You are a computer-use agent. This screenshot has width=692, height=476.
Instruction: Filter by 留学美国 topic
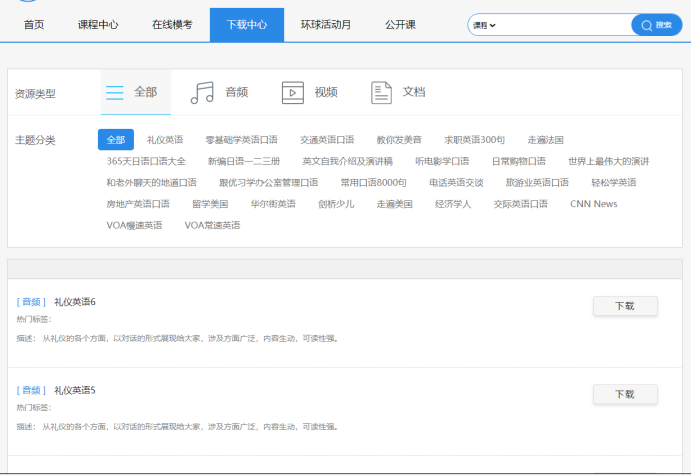point(210,204)
